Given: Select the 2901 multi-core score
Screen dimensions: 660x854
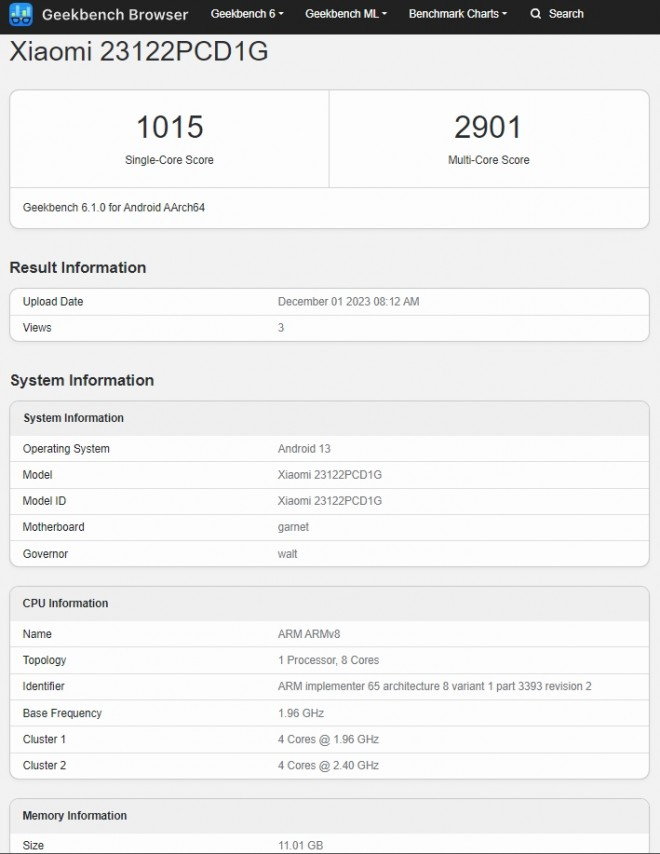Looking at the screenshot, I should click(488, 127).
